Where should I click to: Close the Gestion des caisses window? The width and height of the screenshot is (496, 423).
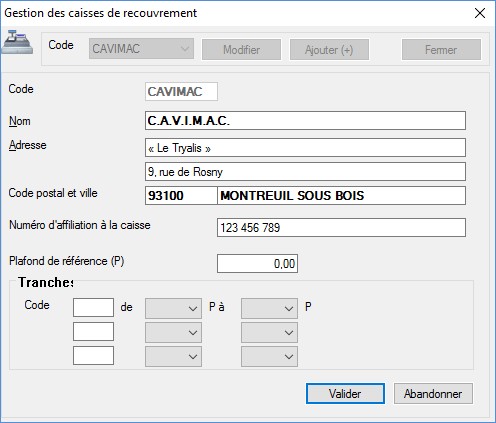(x=480, y=13)
